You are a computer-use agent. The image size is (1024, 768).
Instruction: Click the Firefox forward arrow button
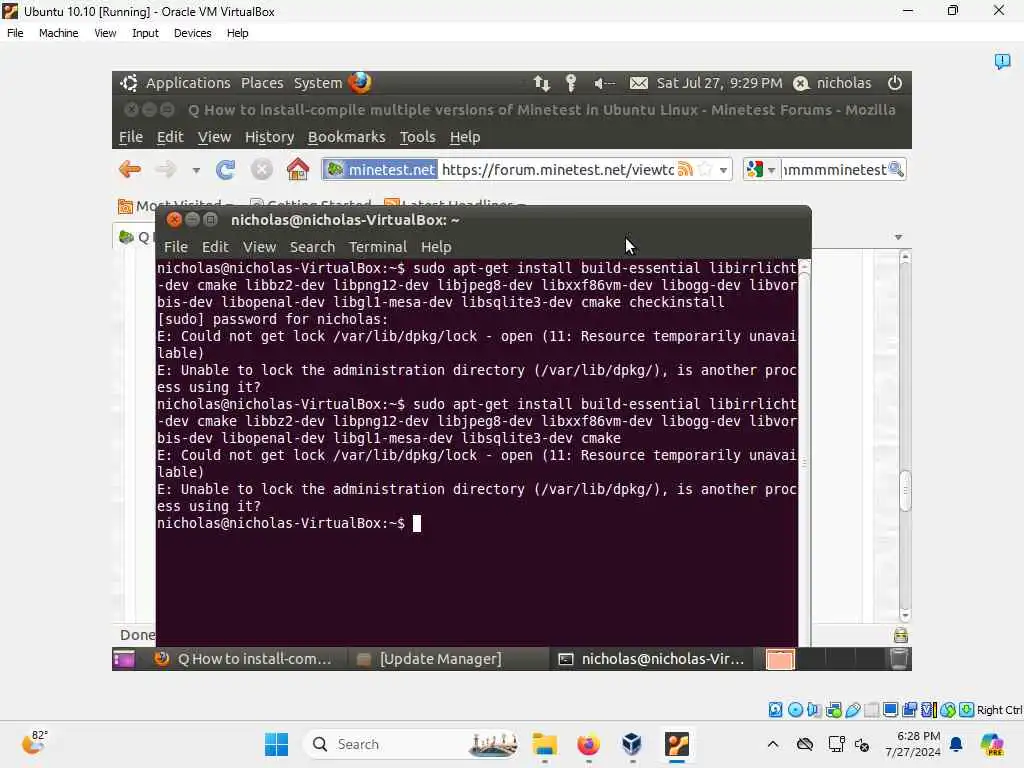tap(165, 170)
